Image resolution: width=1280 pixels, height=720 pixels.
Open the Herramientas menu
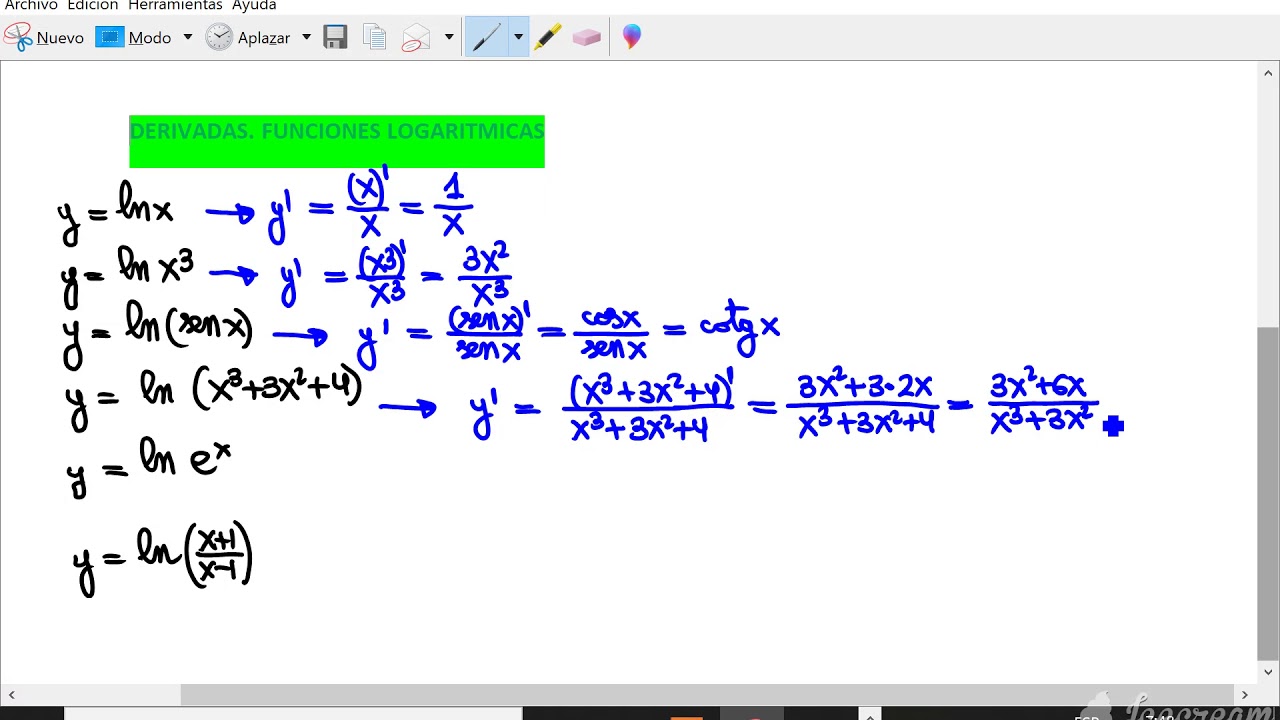coord(175,6)
